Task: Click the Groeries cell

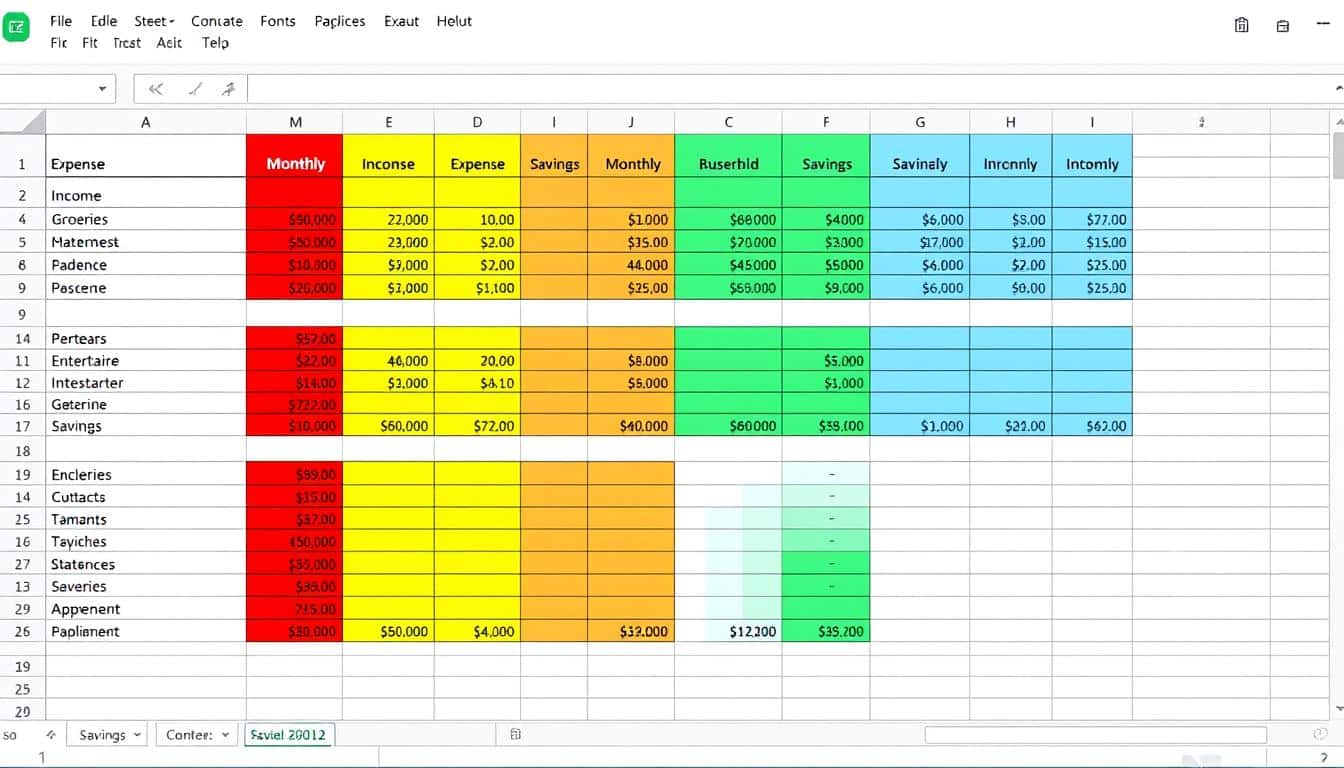Action: [146, 219]
